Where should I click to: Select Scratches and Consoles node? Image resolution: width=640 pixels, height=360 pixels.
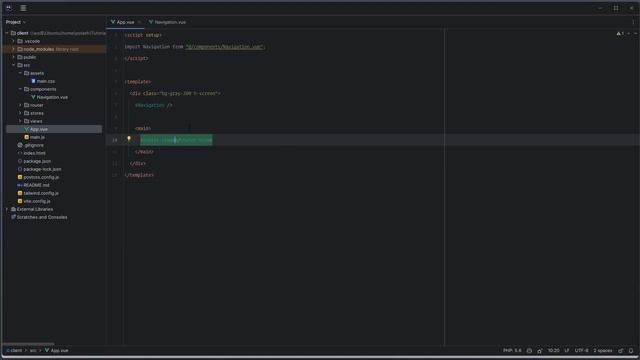42,217
